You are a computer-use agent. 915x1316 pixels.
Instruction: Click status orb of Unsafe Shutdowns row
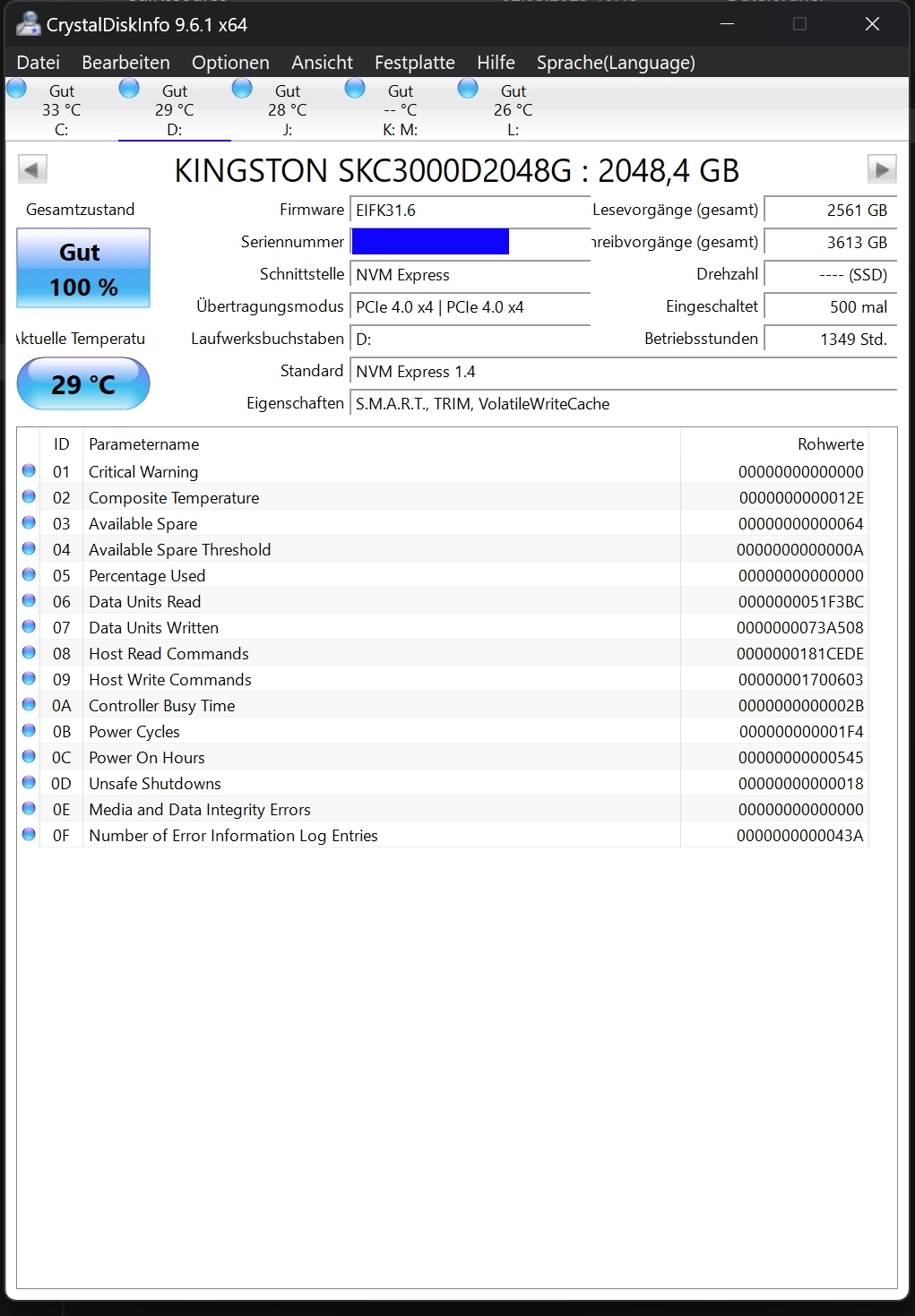click(29, 782)
